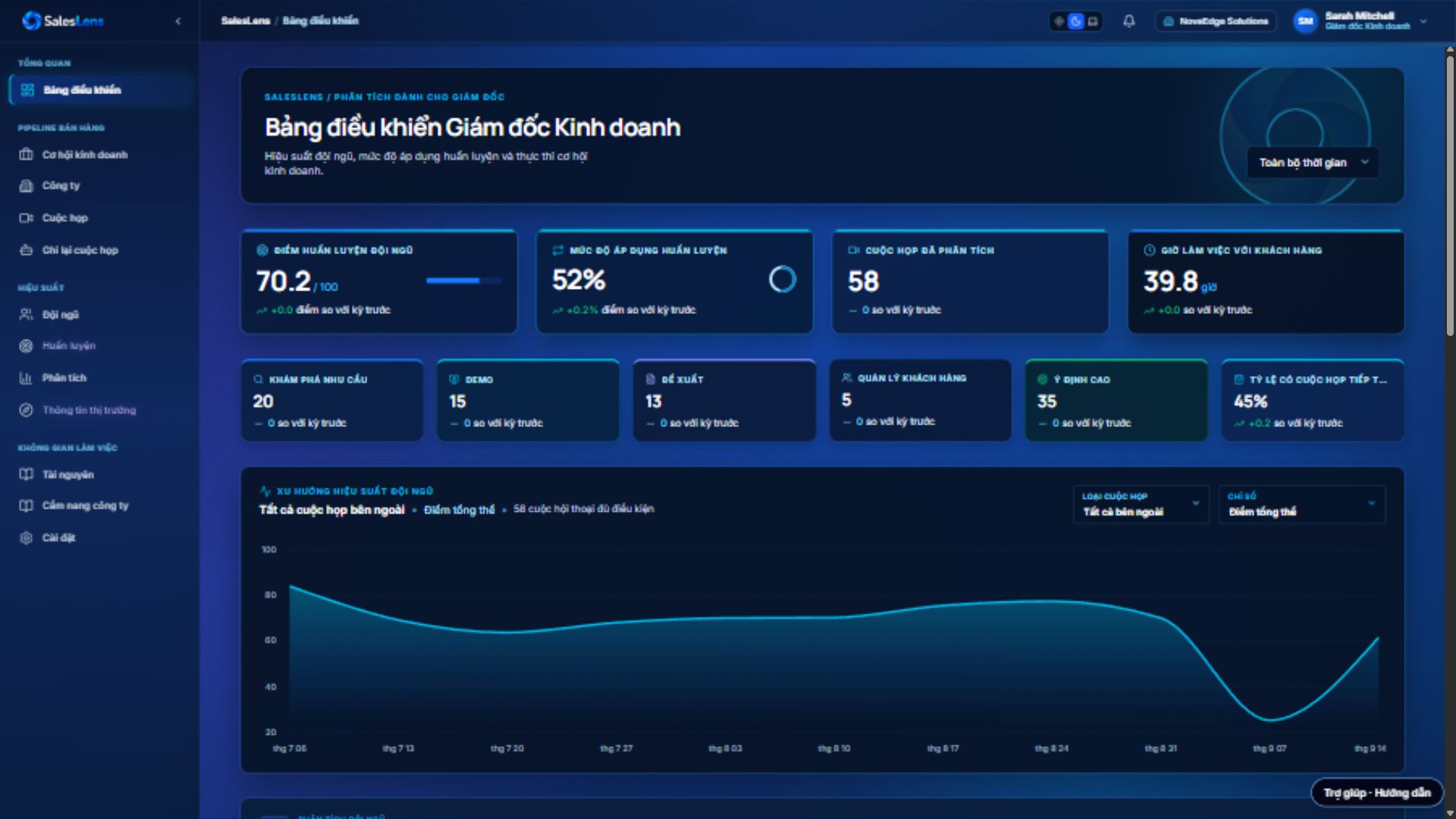Click the Phân tích chart icon
1456x819 pixels.
[26, 378]
